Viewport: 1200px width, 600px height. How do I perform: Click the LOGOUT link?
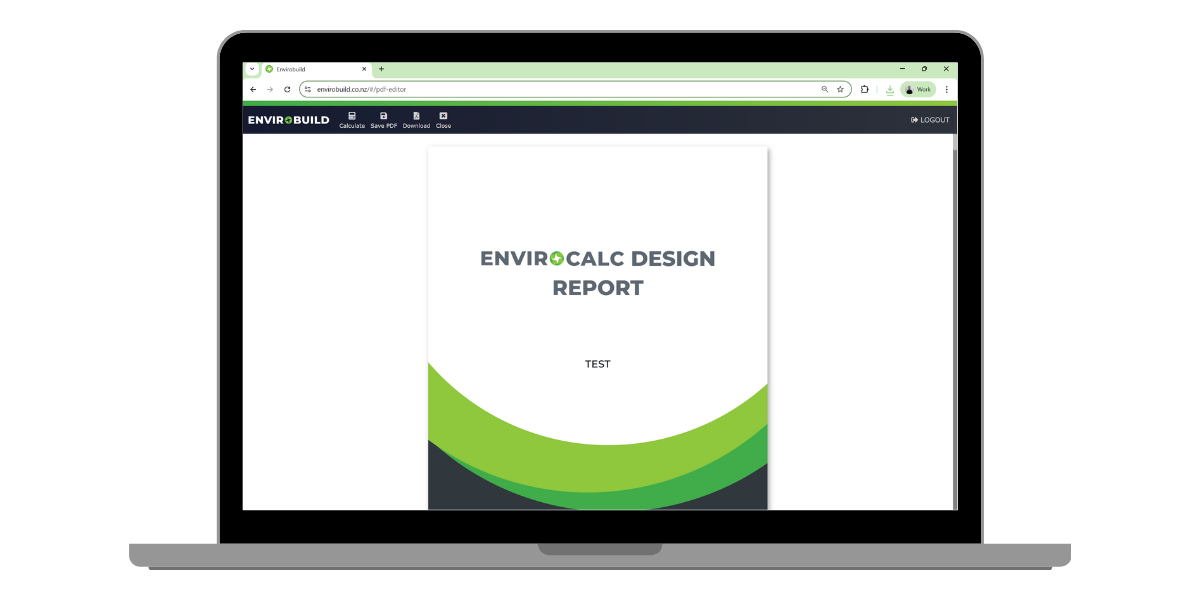pos(930,120)
